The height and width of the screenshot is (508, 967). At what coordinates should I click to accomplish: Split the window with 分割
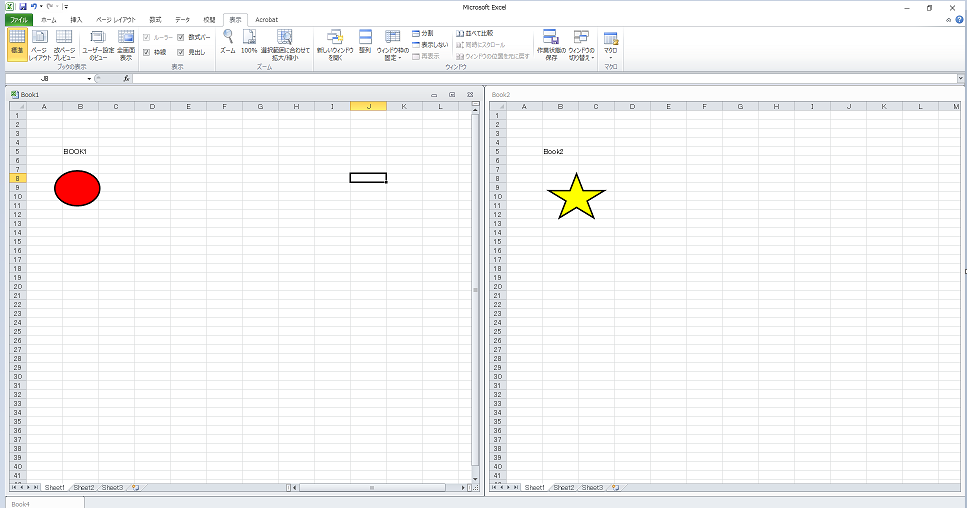[x=423, y=33]
